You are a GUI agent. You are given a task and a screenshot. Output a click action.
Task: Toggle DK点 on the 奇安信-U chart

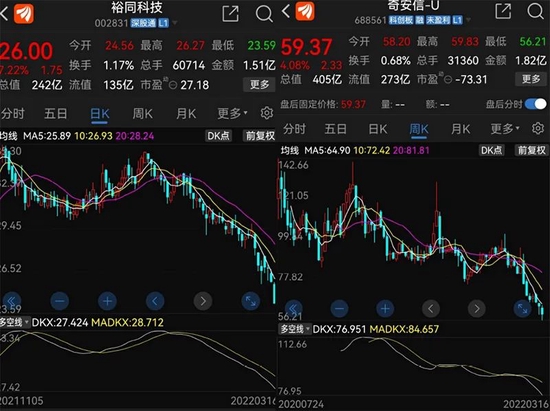click(491, 150)
